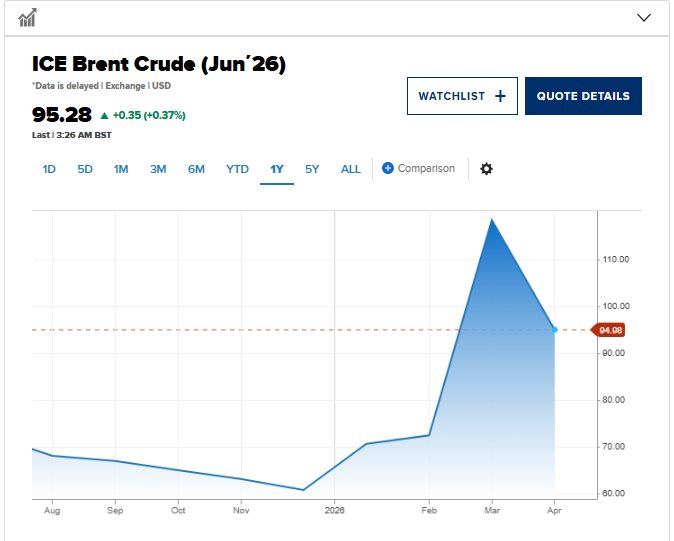The image size is (674, 541).
Task: Click the blue endpoint dot on chart line
Action: (x=555, y=329)
